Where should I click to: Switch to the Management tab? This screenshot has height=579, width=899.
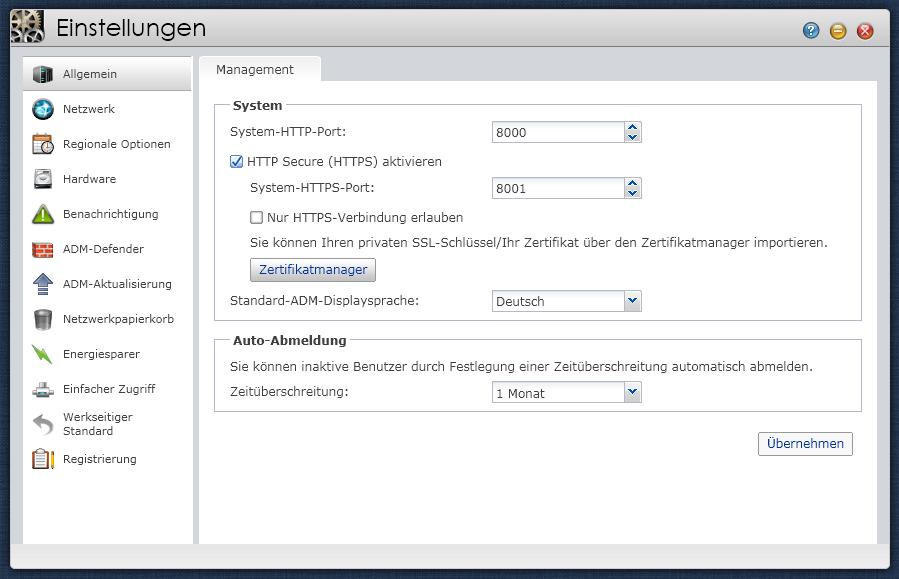255,69
